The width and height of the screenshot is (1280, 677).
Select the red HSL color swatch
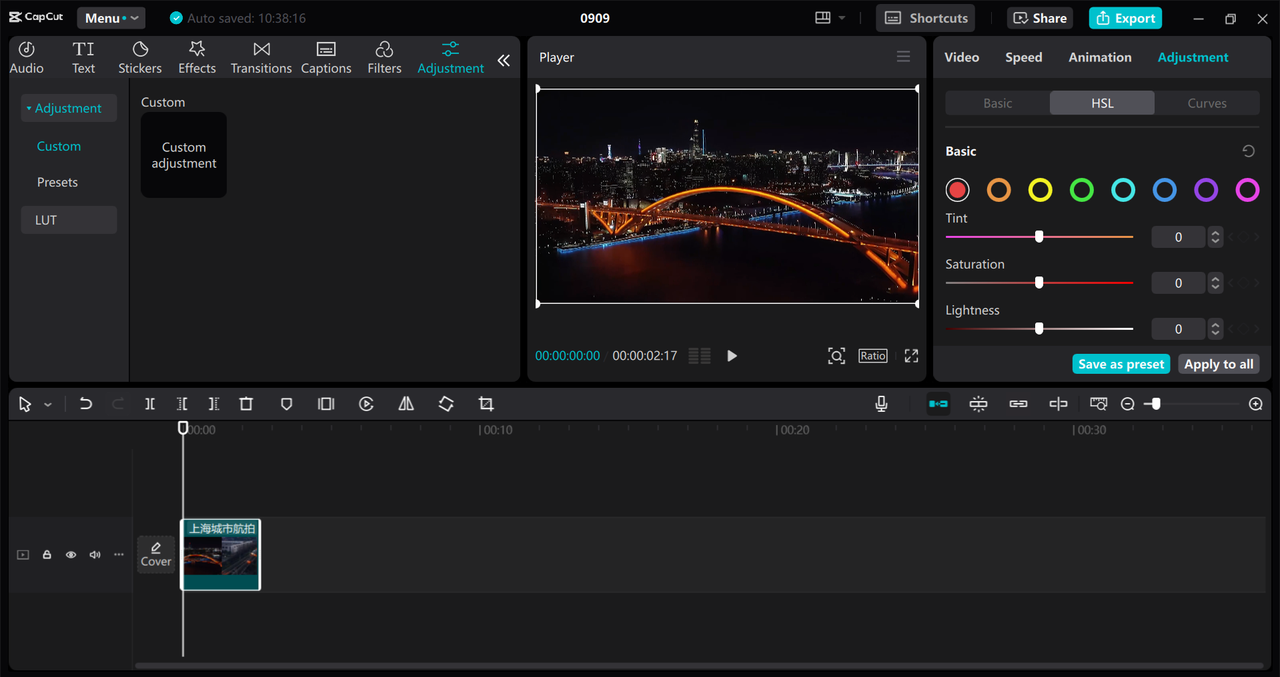[958, 190]
